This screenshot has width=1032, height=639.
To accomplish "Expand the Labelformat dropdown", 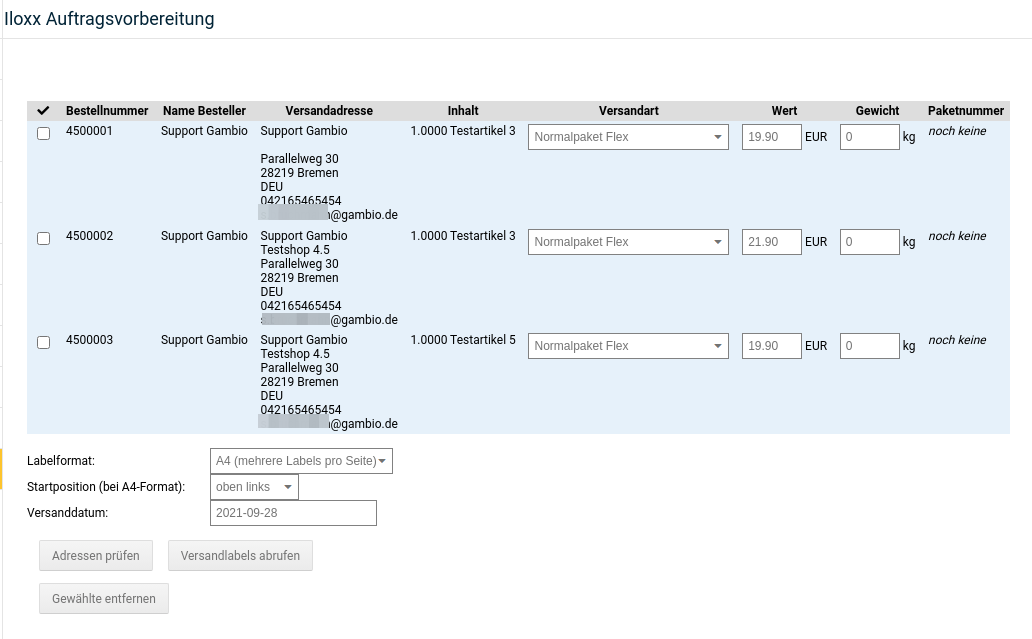I will pyautogui.click(x=301, y=461).
